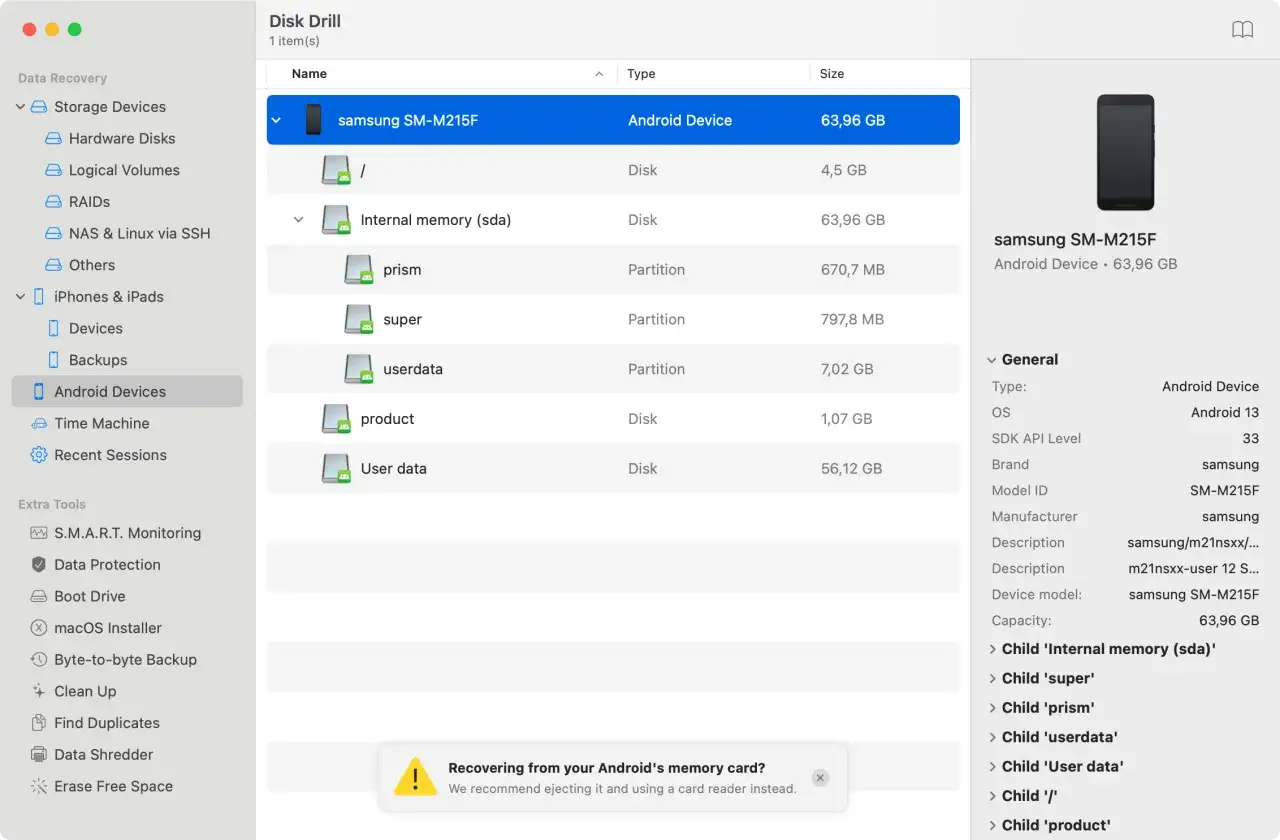This screenshot has height=840, width=1280.
Task: Expand the Child 'User data' section
Action: click(x=992, y=766)
